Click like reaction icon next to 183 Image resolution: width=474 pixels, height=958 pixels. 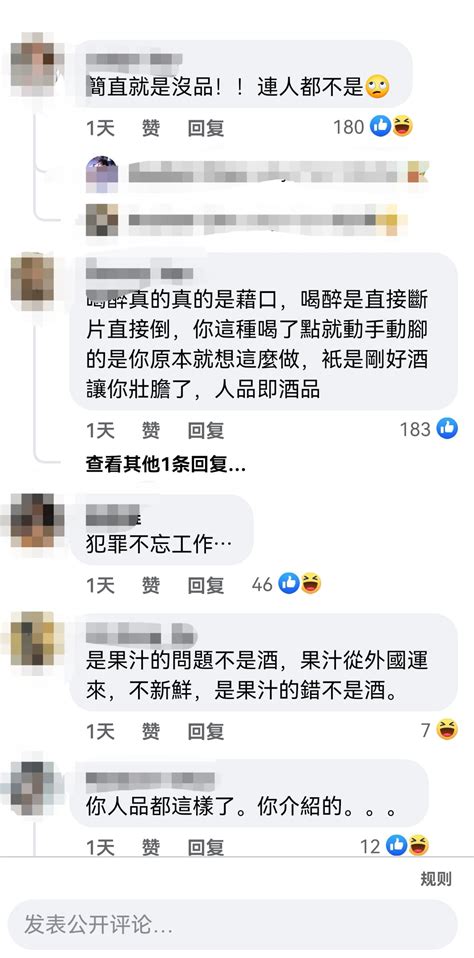click(x=447, y=429)
